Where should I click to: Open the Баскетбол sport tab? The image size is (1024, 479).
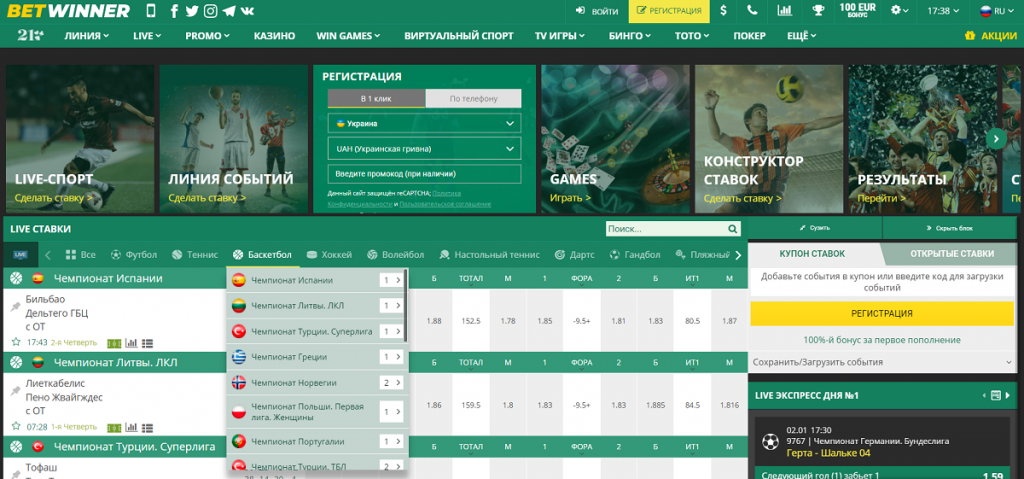pyautogui.click(x=263, y=255)
